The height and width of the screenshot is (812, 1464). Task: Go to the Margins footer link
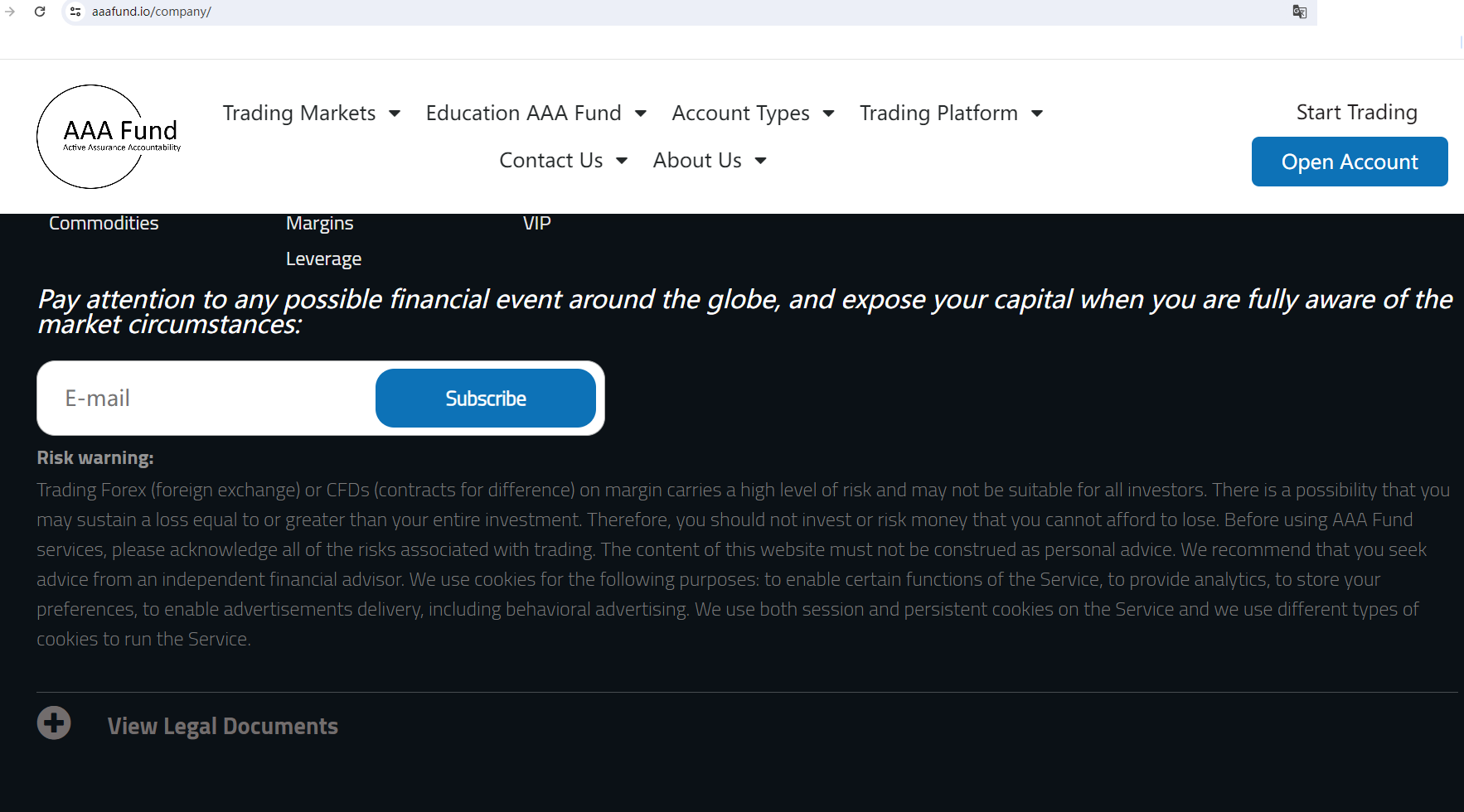click(319, 224)
